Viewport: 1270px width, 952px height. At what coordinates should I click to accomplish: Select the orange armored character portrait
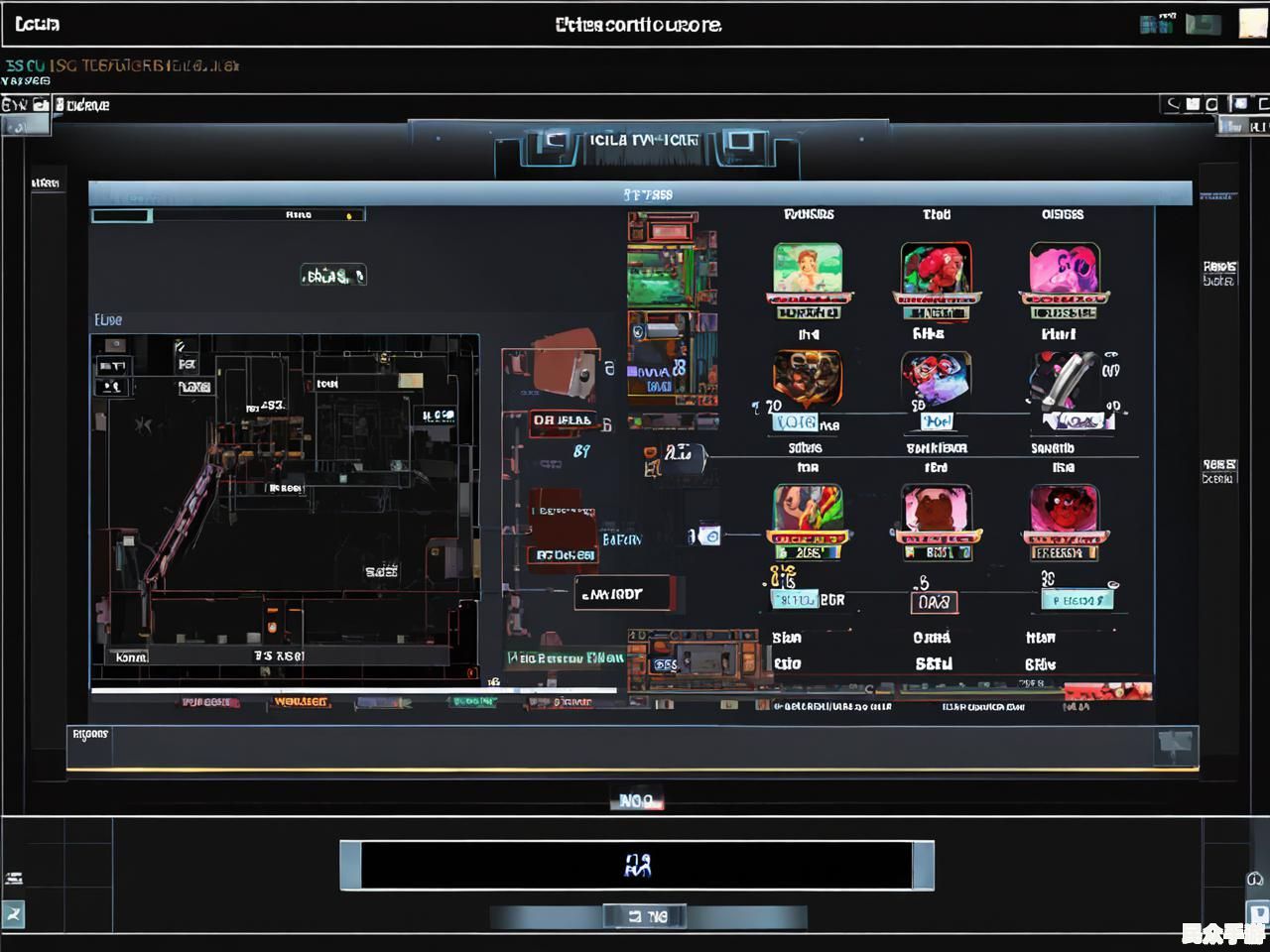click(x=807, y=378)
